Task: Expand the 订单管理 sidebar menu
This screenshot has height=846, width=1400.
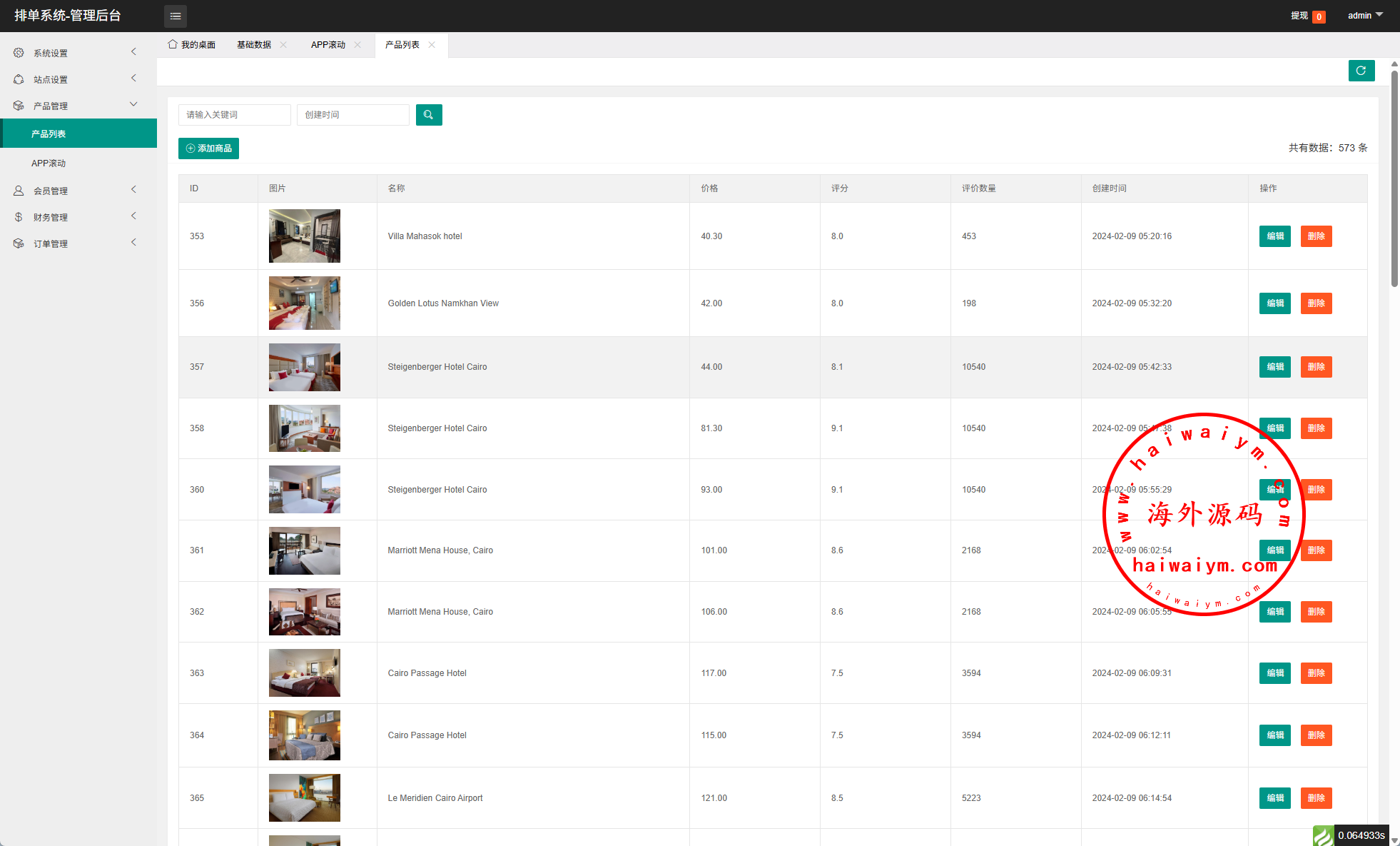Action: [78, 243]
